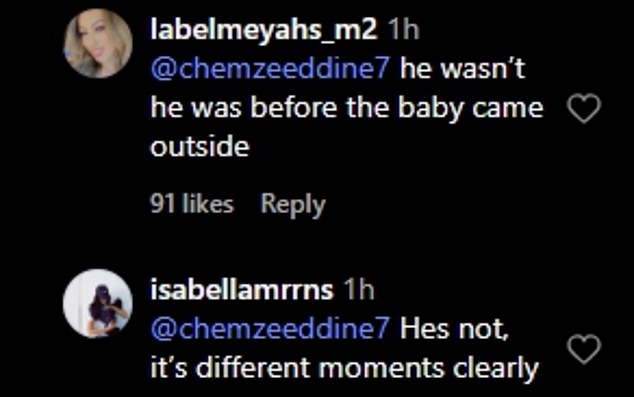Open @chemzeeddine7 mention in labelmeyahs_m2's comment
Screen dimensions: 634x397
[x=270, y=69]
